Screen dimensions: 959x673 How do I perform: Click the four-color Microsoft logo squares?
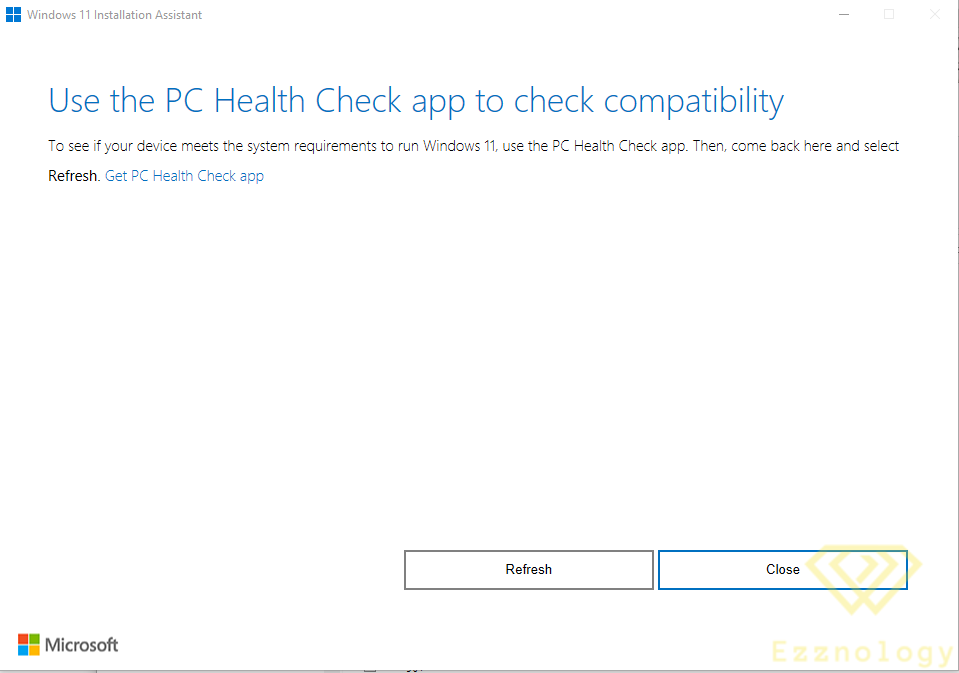click(x=29, y=645)
